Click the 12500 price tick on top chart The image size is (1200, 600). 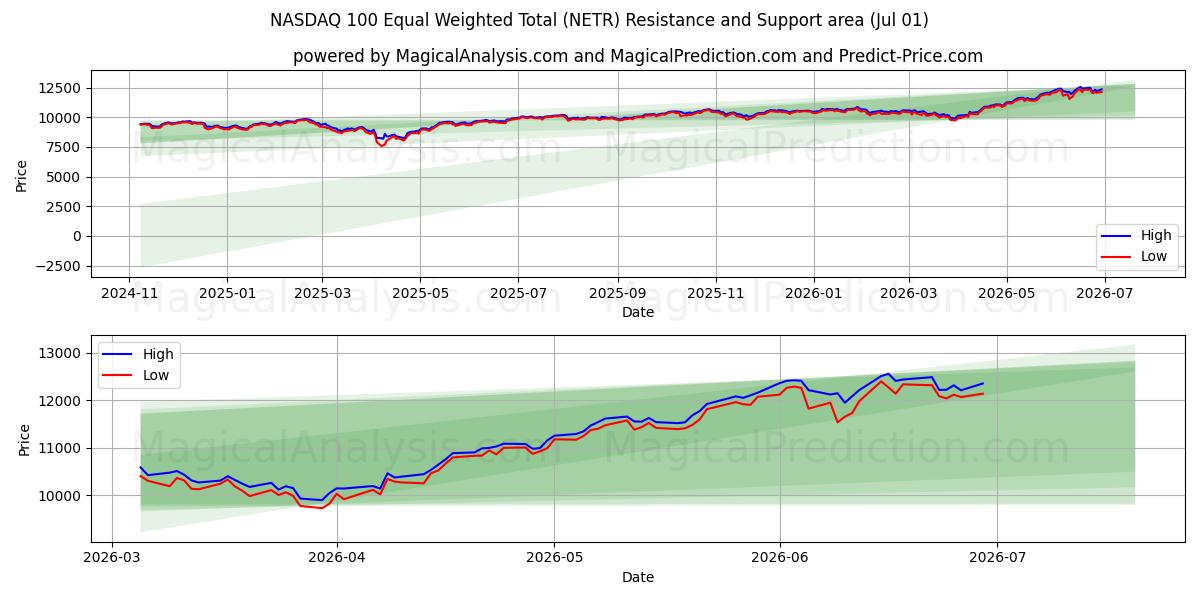click(62, 88)
